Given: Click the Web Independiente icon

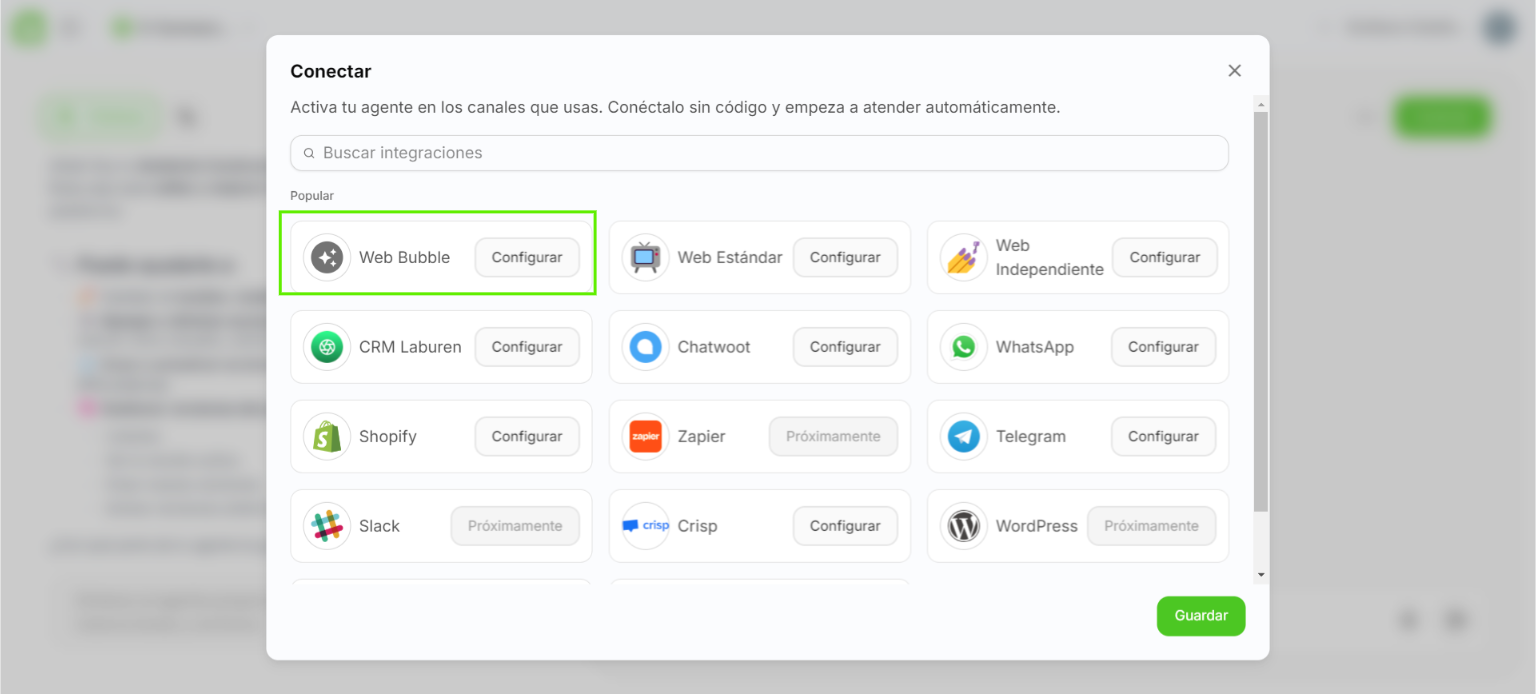Looking at the screenshot, I should coord(964,258).
